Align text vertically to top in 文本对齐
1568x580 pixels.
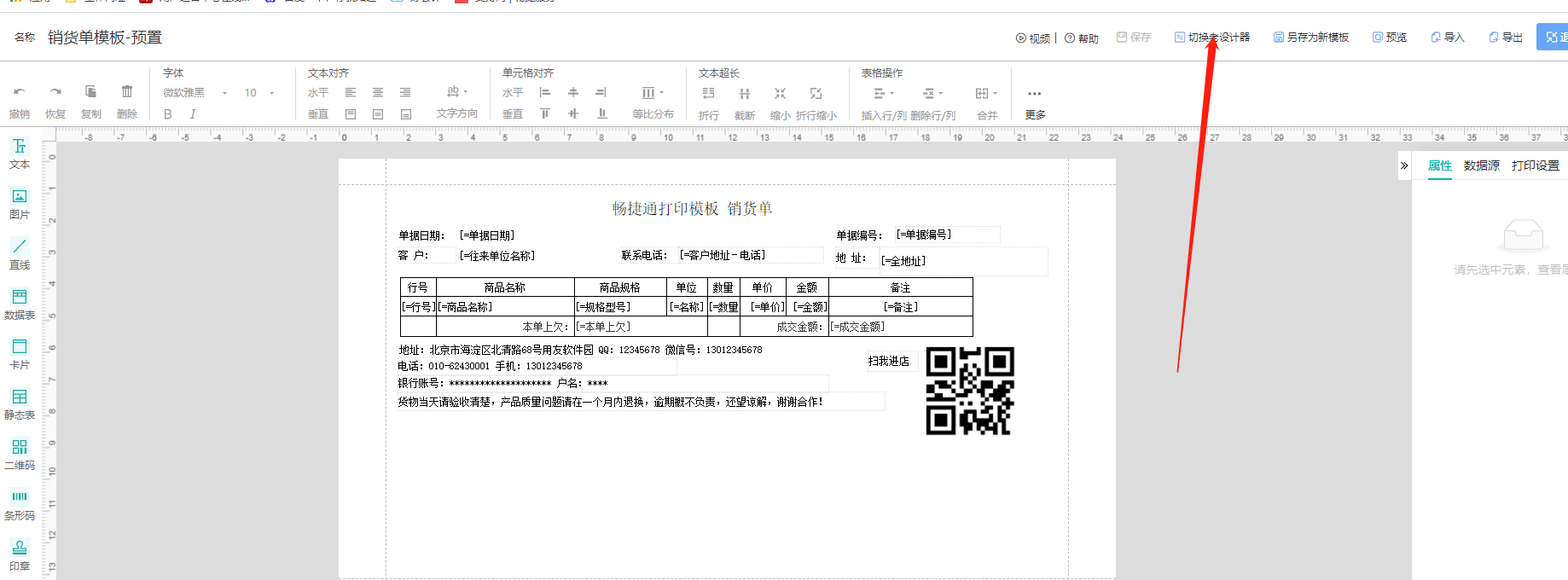click(x=351, y=114)
